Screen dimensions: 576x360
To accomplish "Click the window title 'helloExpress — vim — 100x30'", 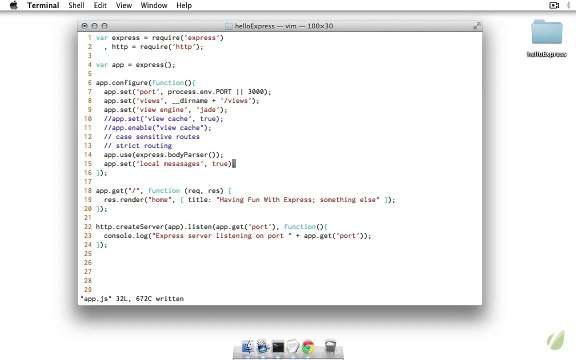I will (284, 26).
